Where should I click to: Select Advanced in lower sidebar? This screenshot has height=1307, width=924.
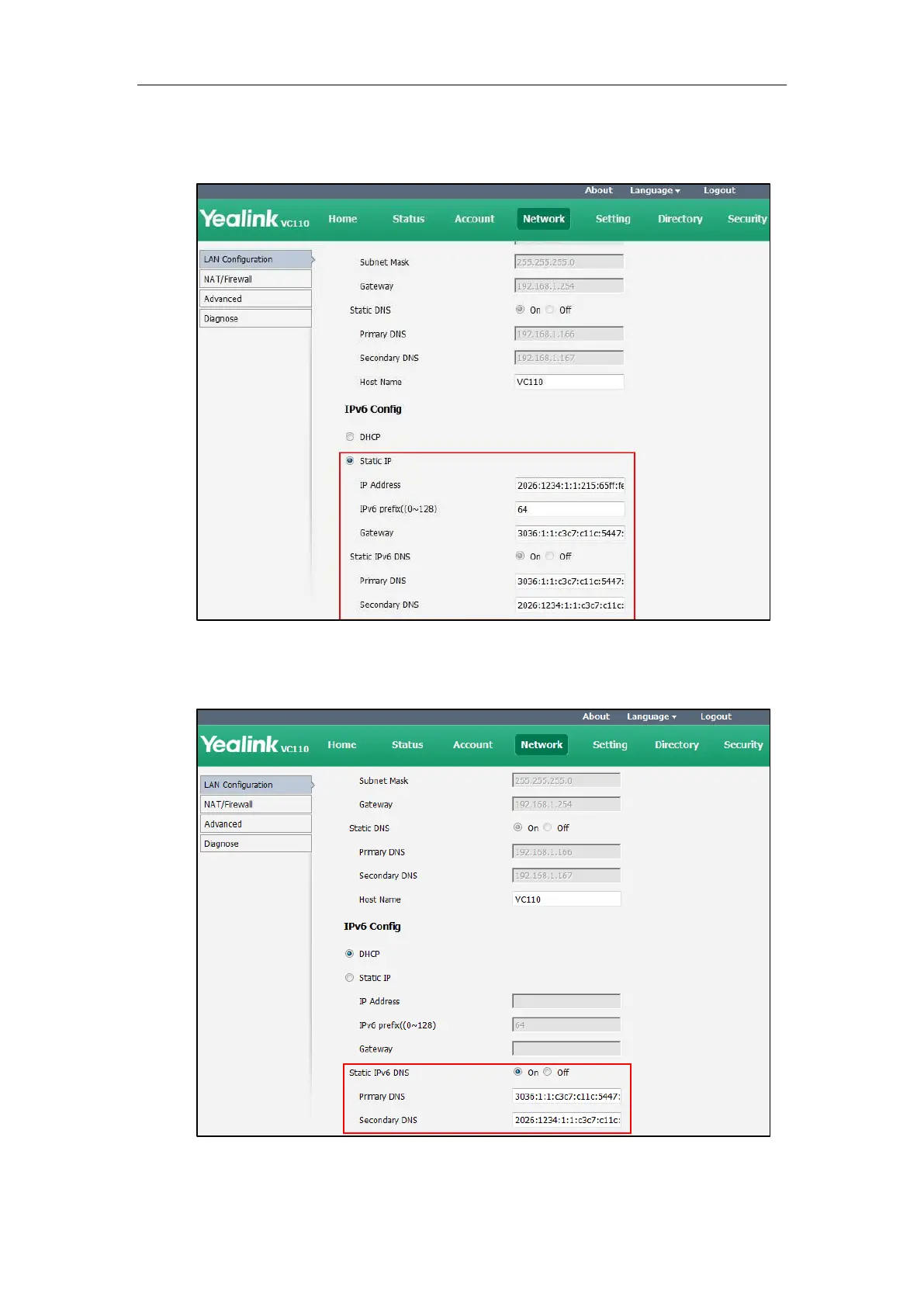pos(256,824)
